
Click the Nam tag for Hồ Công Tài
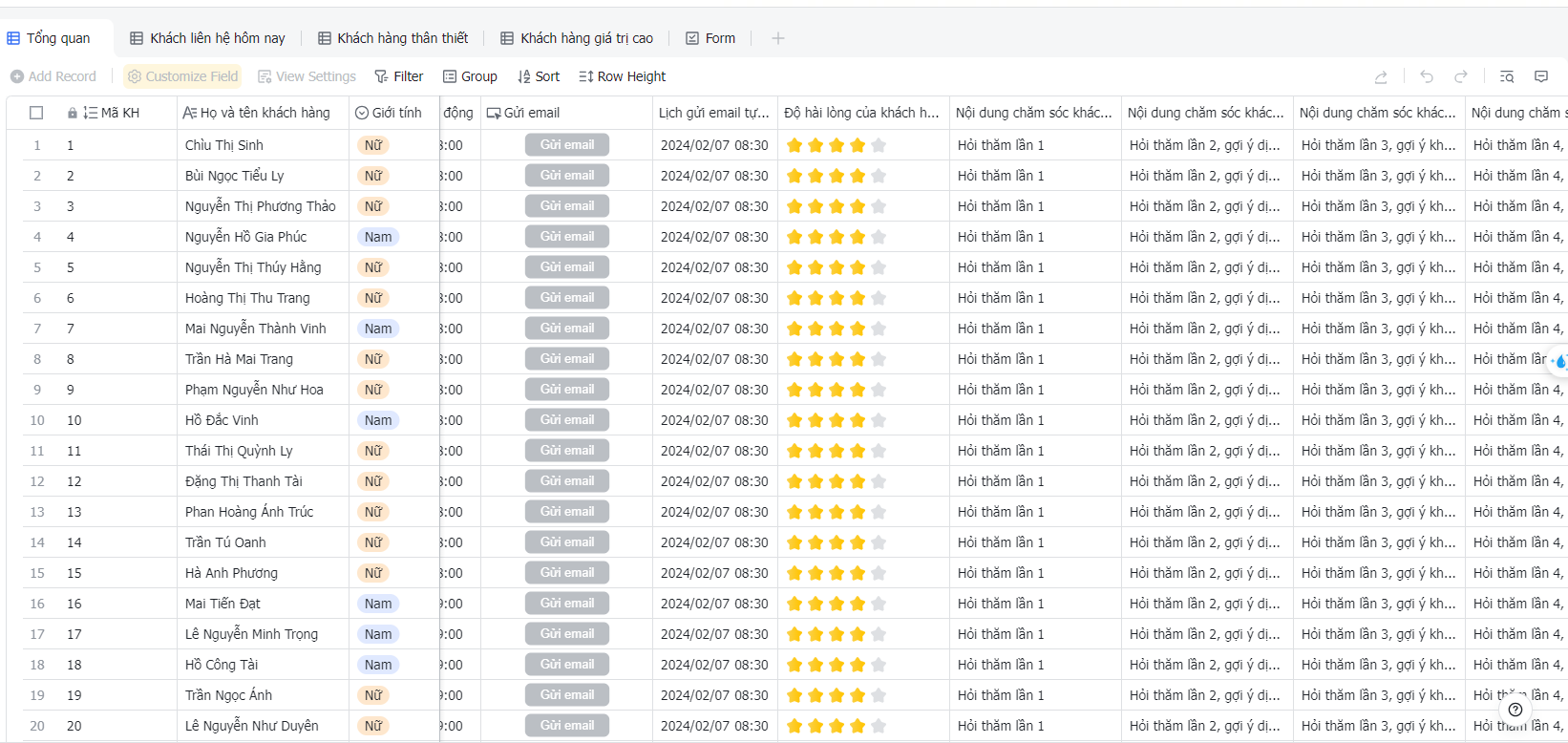(x=378, y=665)
